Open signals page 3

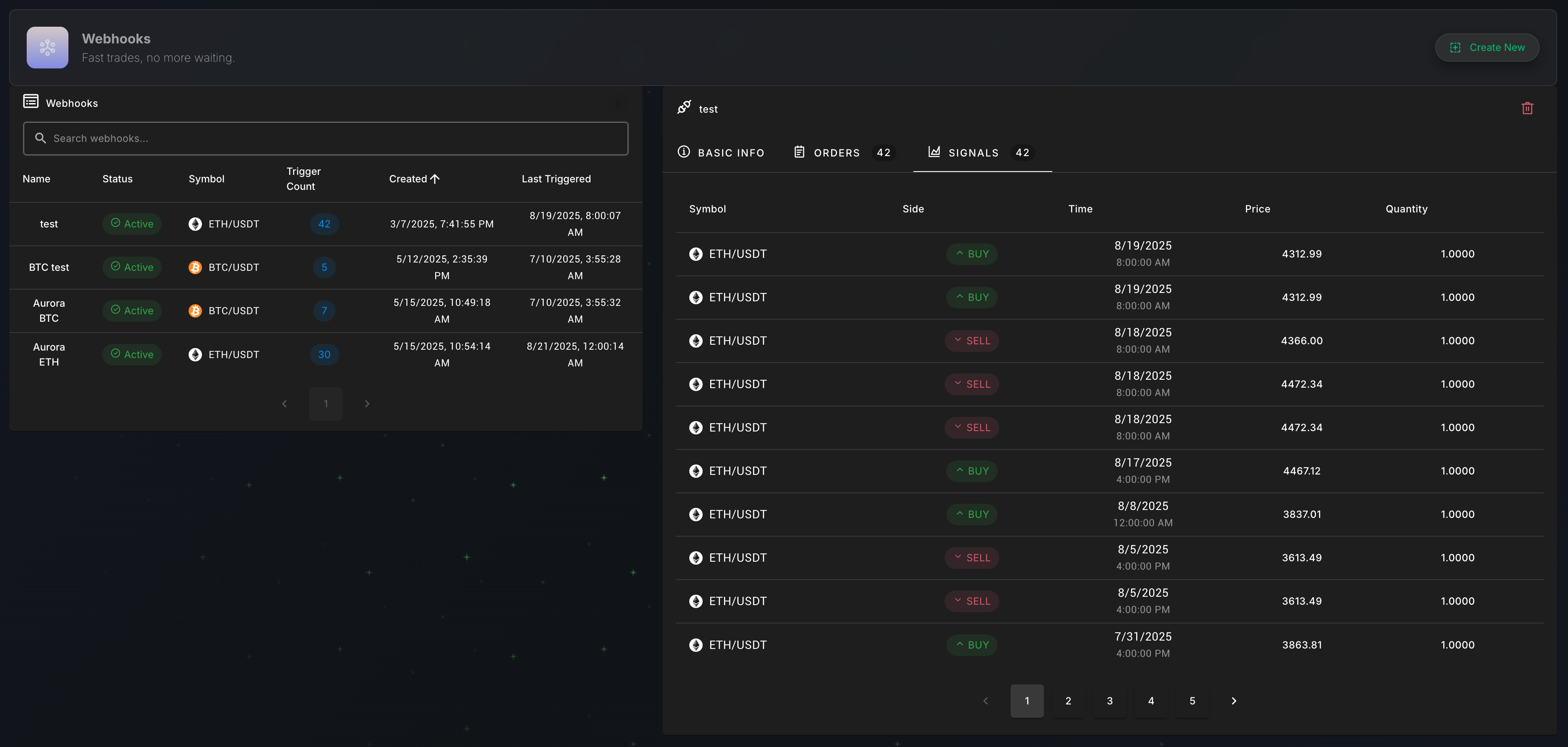(x=1109, y=701)
